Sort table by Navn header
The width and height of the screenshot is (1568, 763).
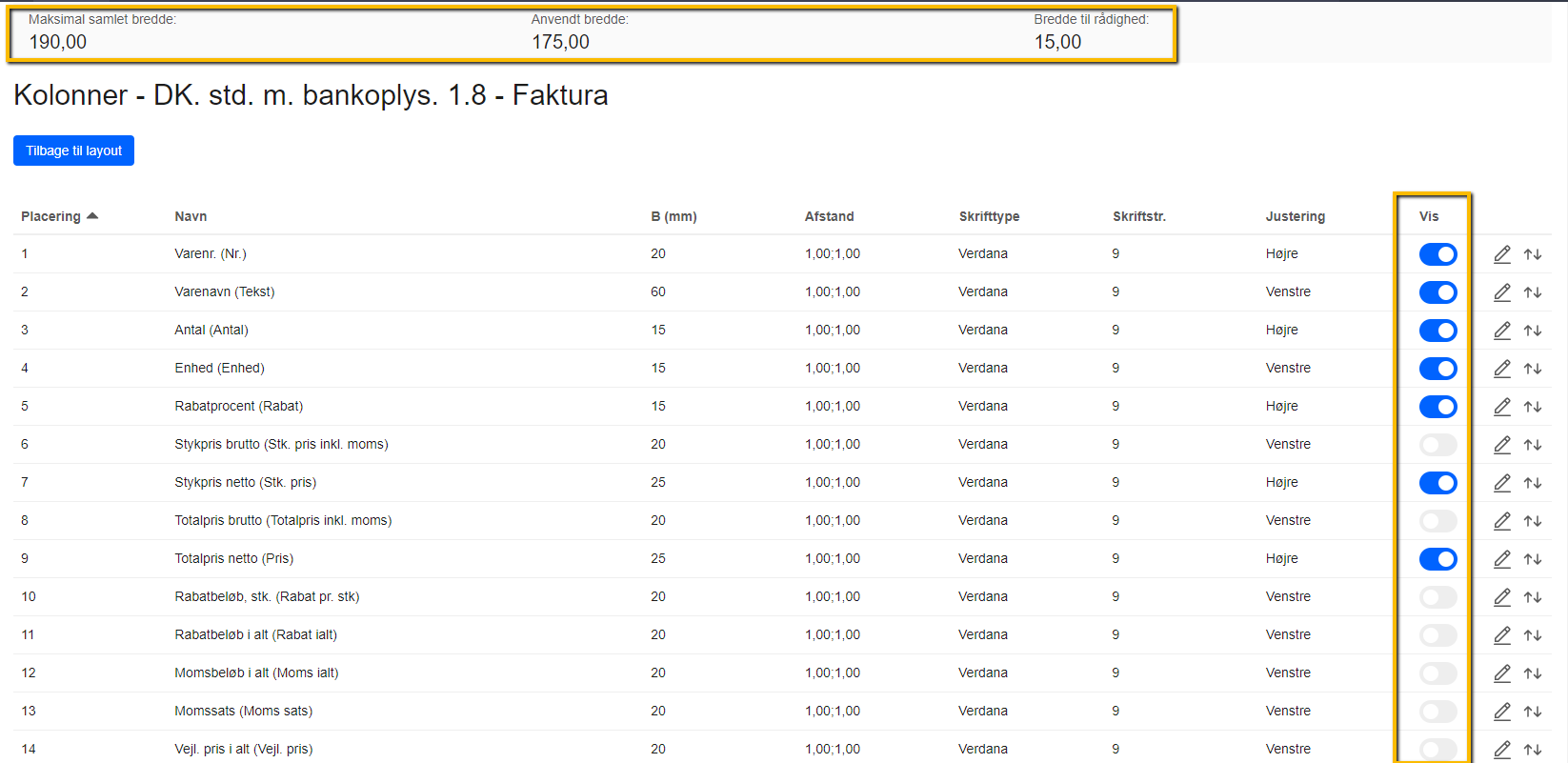191,216
